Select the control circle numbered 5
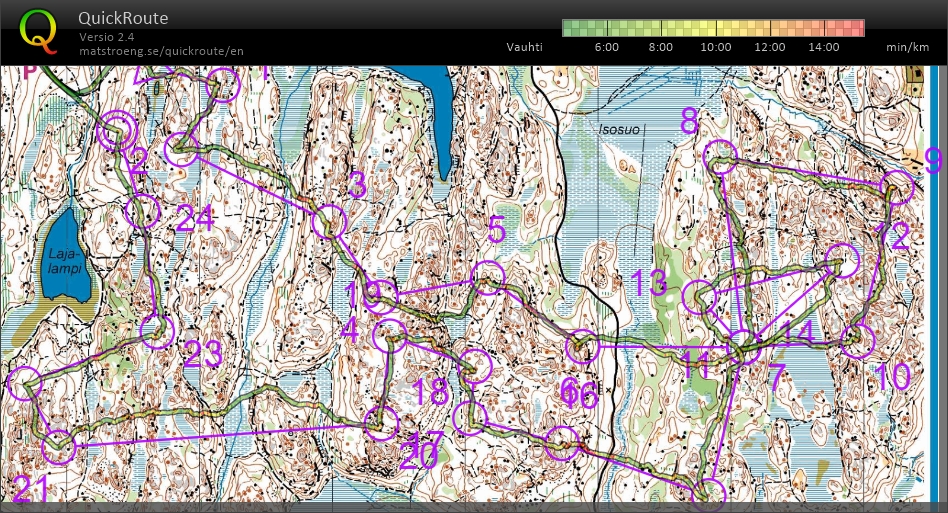948x513 pixels. coord(487,277)
